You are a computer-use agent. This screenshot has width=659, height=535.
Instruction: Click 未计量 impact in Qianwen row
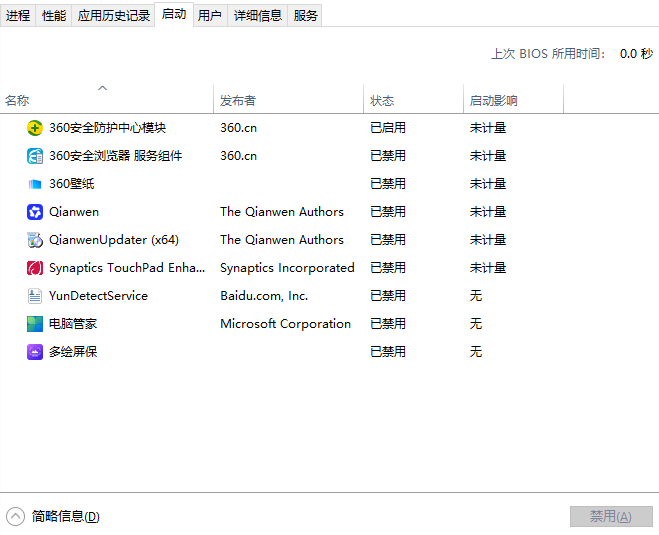[488, 212]
